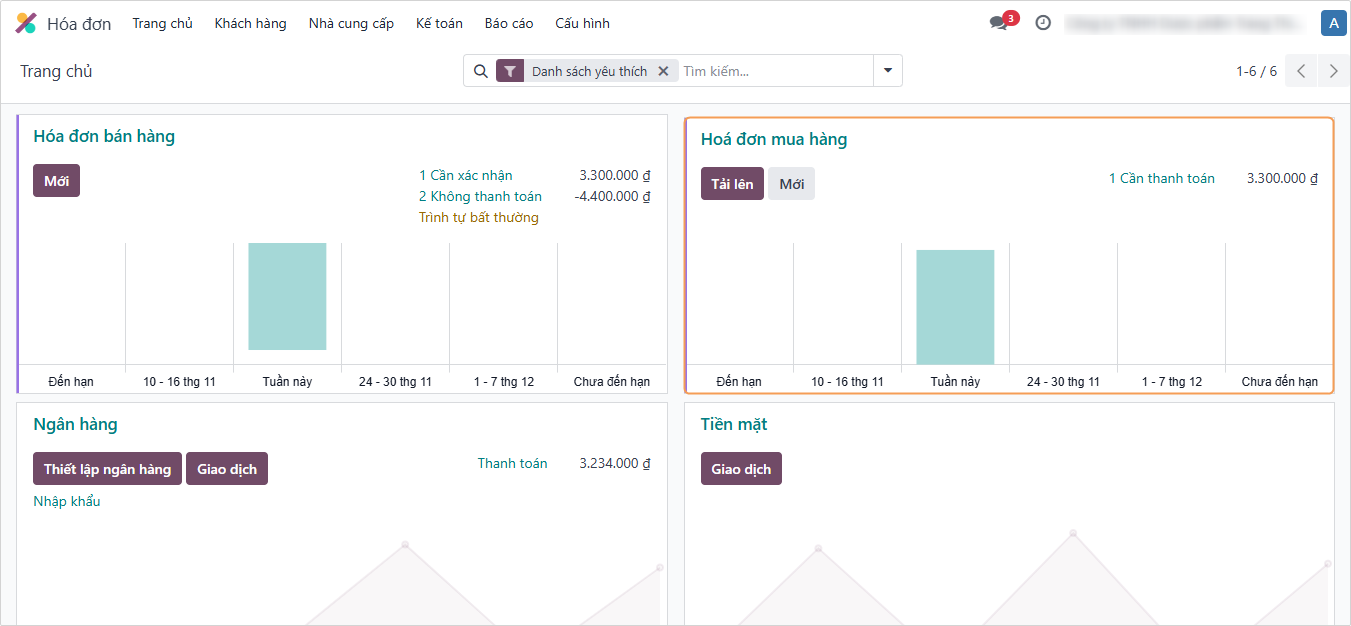Image resolution: width=1351 pixels, height=626 pixels.
Task: Open the Báo cáo menu
Action: (509, 23)
